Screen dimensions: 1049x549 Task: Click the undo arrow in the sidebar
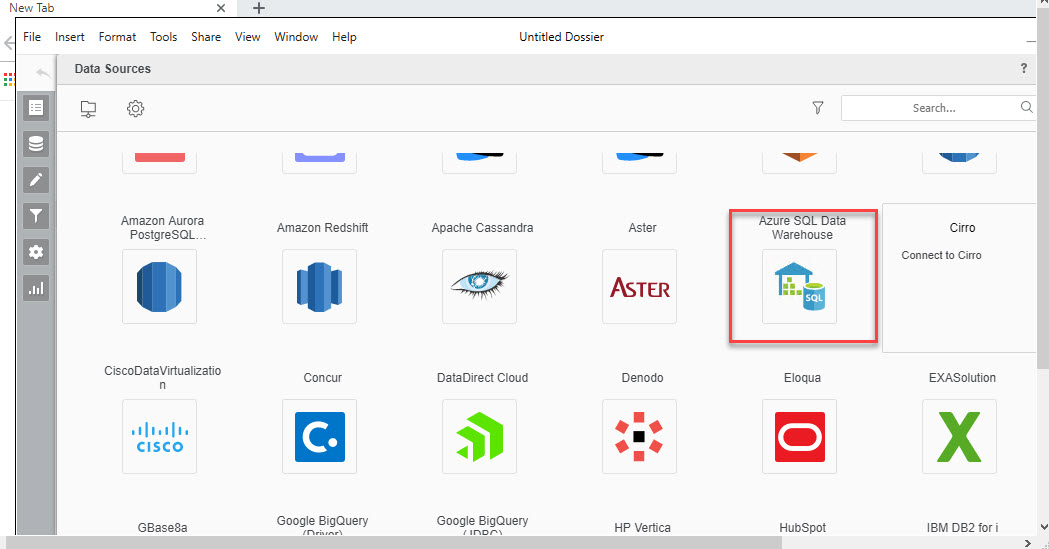[x=43, y=72]
